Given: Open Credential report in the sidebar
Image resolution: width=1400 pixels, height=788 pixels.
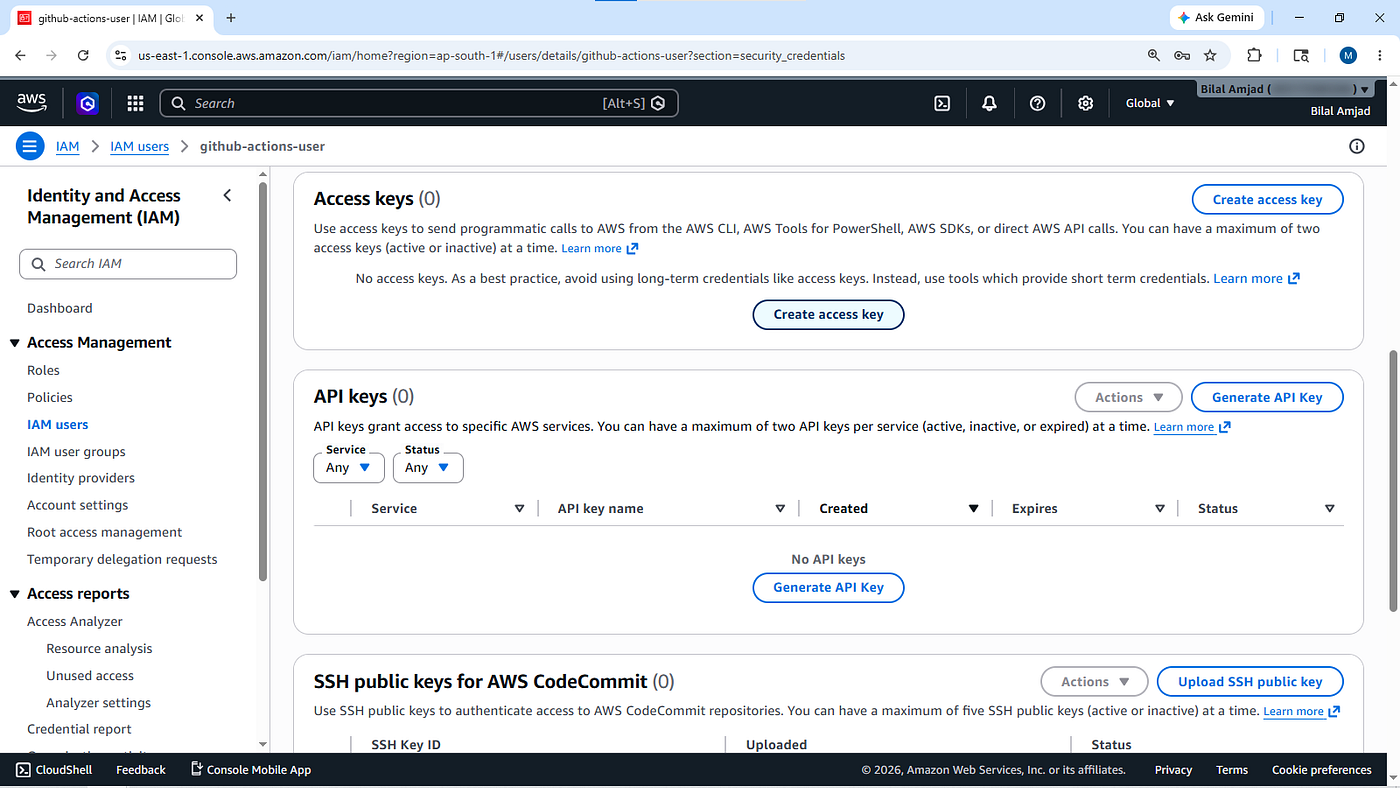Looking at the screenshot, I should coord(79,729).
